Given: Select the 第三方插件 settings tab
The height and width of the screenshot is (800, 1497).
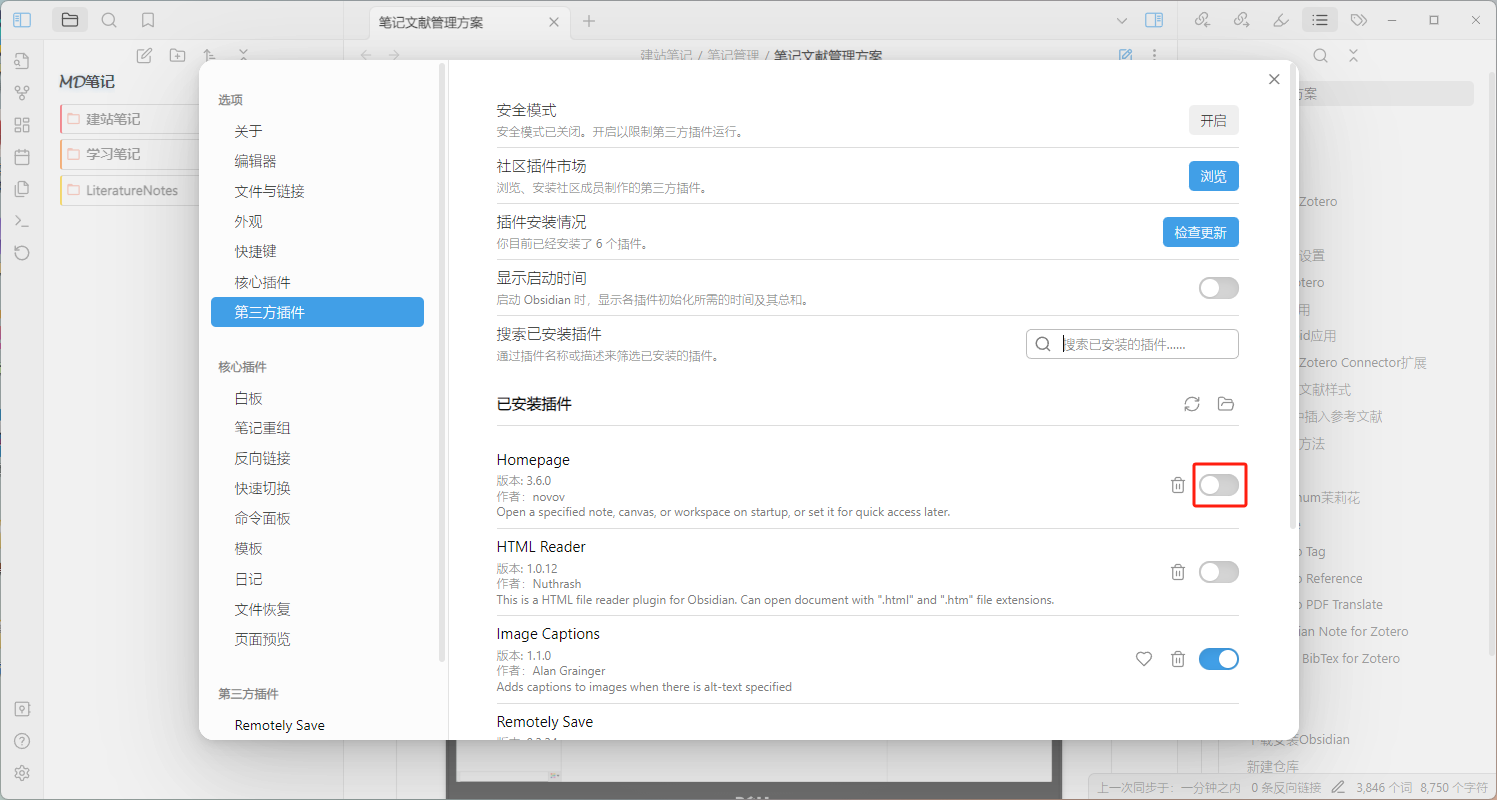Looking at the screenshot, I should coord(317,312).
